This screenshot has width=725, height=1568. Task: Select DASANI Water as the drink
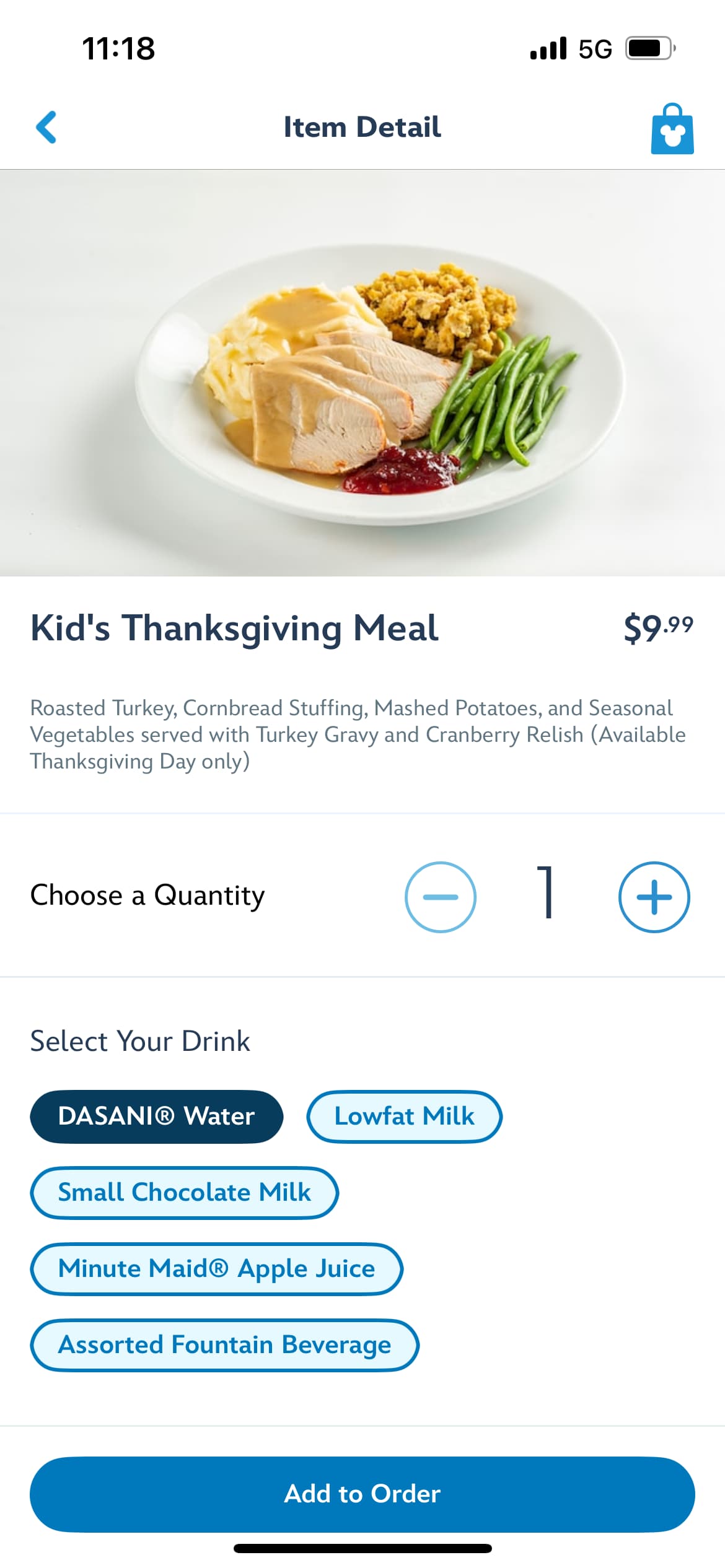[x=156, y=1117]
